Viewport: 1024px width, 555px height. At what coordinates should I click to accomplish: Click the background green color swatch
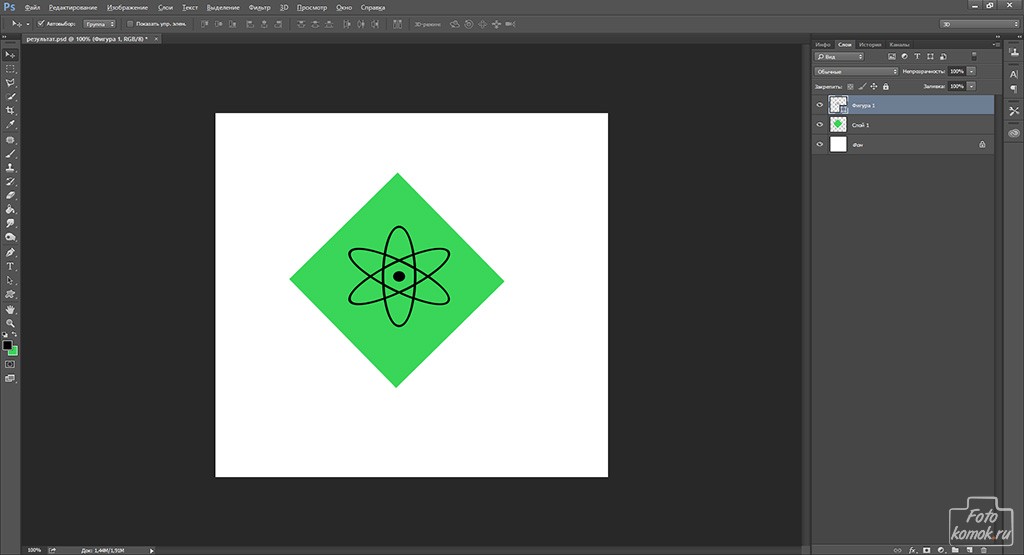14,352
